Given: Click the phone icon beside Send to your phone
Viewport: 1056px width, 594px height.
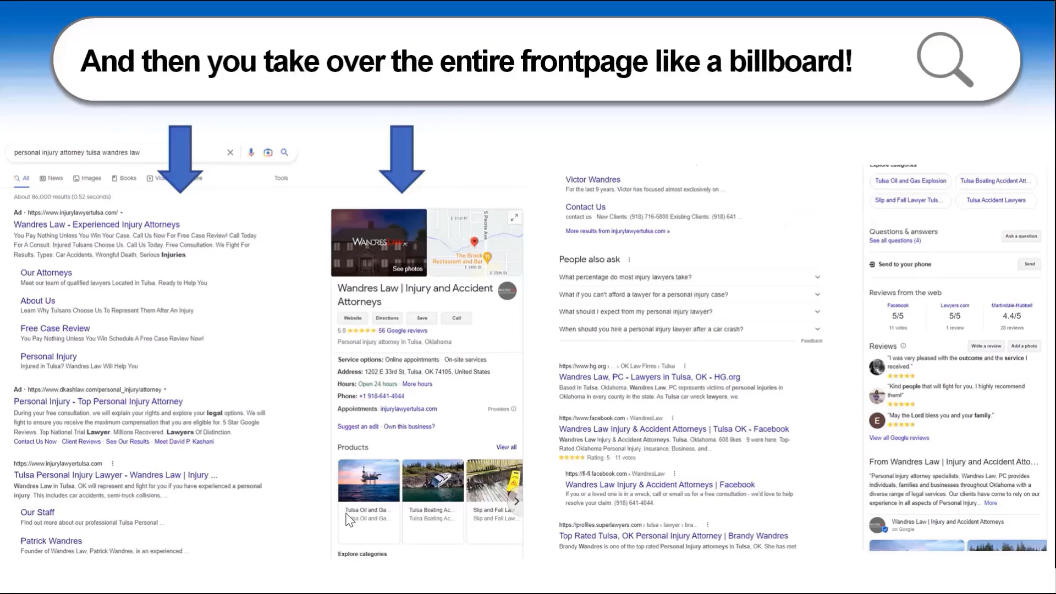Looking at the screenshot, I should [x=872, y=264].
